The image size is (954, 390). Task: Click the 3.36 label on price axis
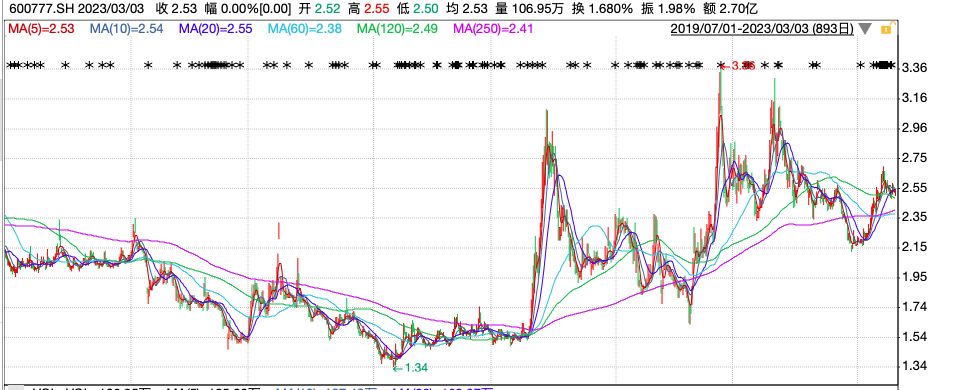(x=916, y=68)
